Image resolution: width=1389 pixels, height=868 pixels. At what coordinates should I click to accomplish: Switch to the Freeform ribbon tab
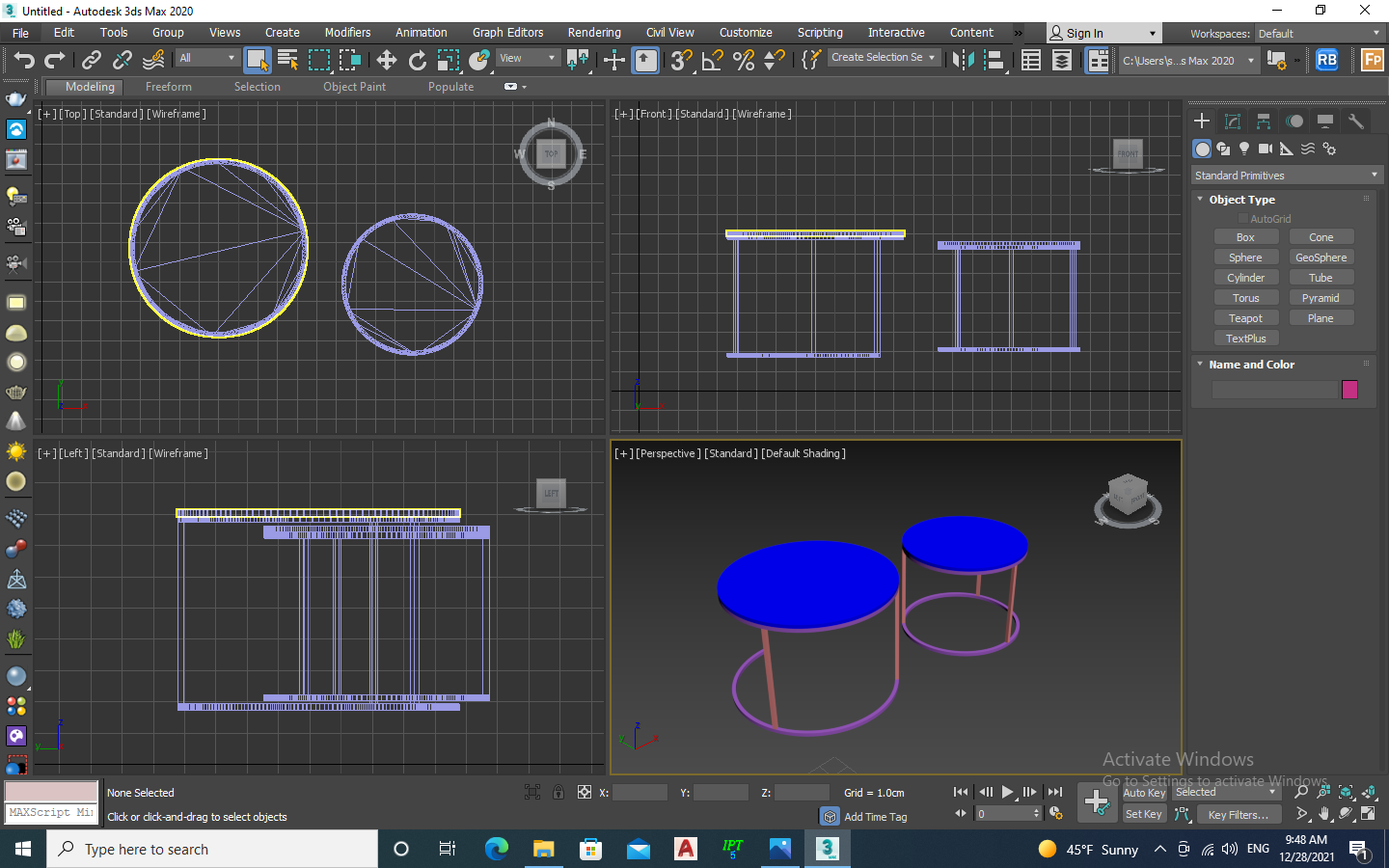(169, 87)
